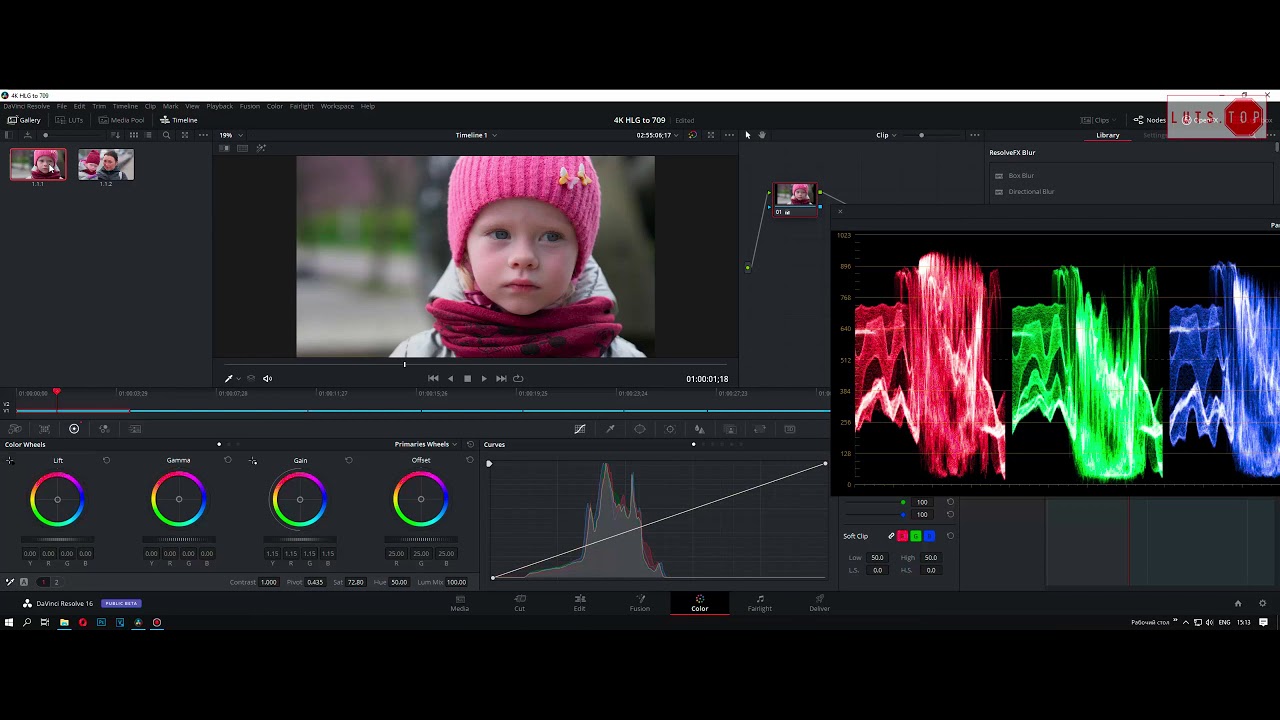Adjust the node editor zoom slider
The height and width of the screenshot is (720, 1280).
921,135
